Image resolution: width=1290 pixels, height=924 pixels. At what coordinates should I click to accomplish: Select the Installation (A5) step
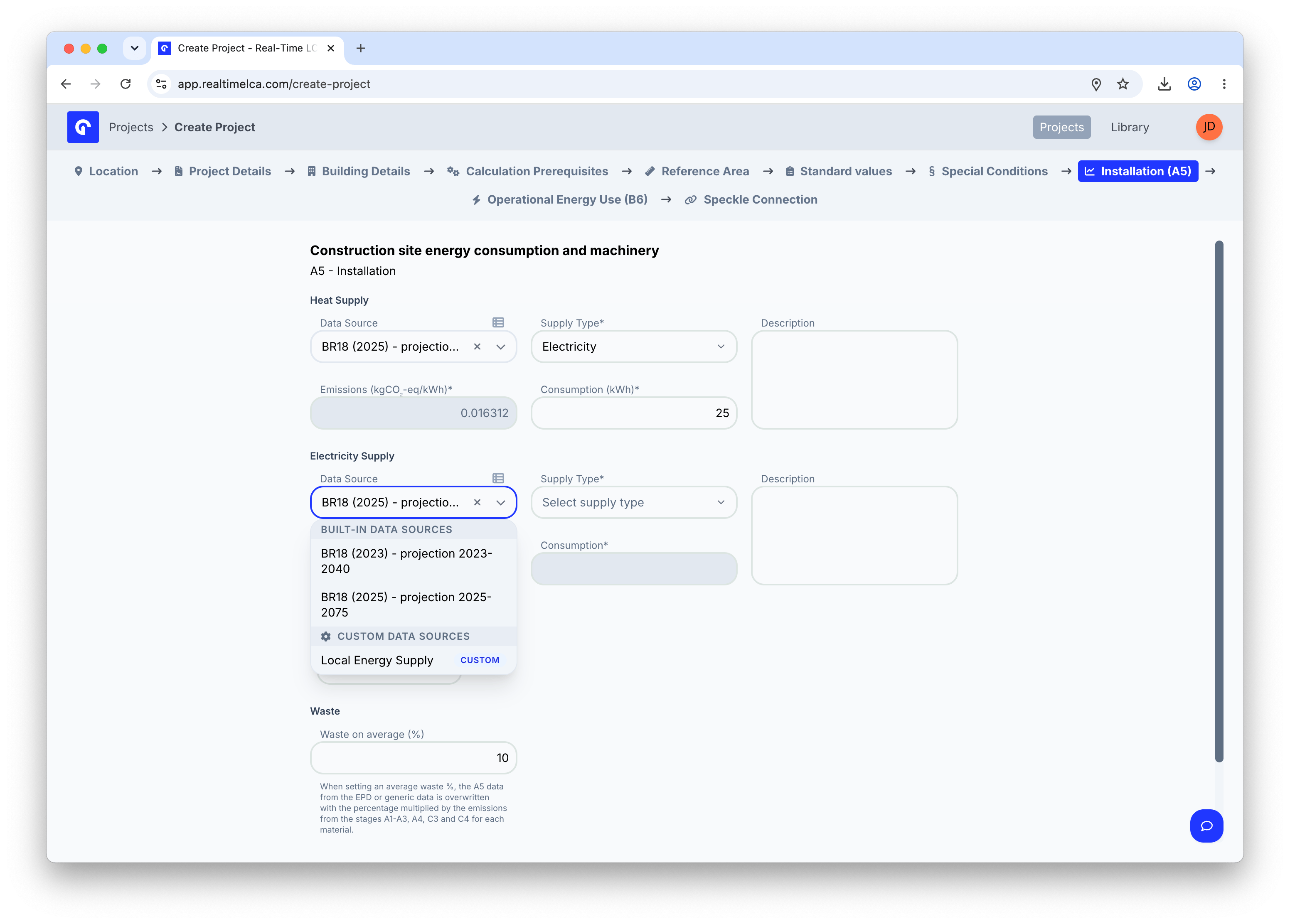point(1137,171)
